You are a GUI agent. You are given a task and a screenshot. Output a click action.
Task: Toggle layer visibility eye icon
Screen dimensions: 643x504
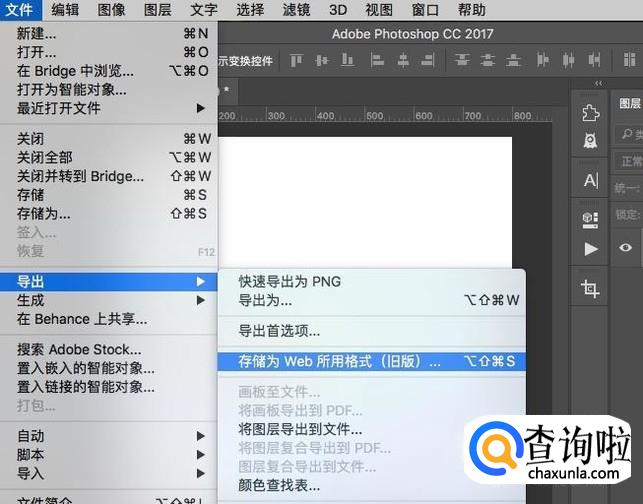(625, 247)
